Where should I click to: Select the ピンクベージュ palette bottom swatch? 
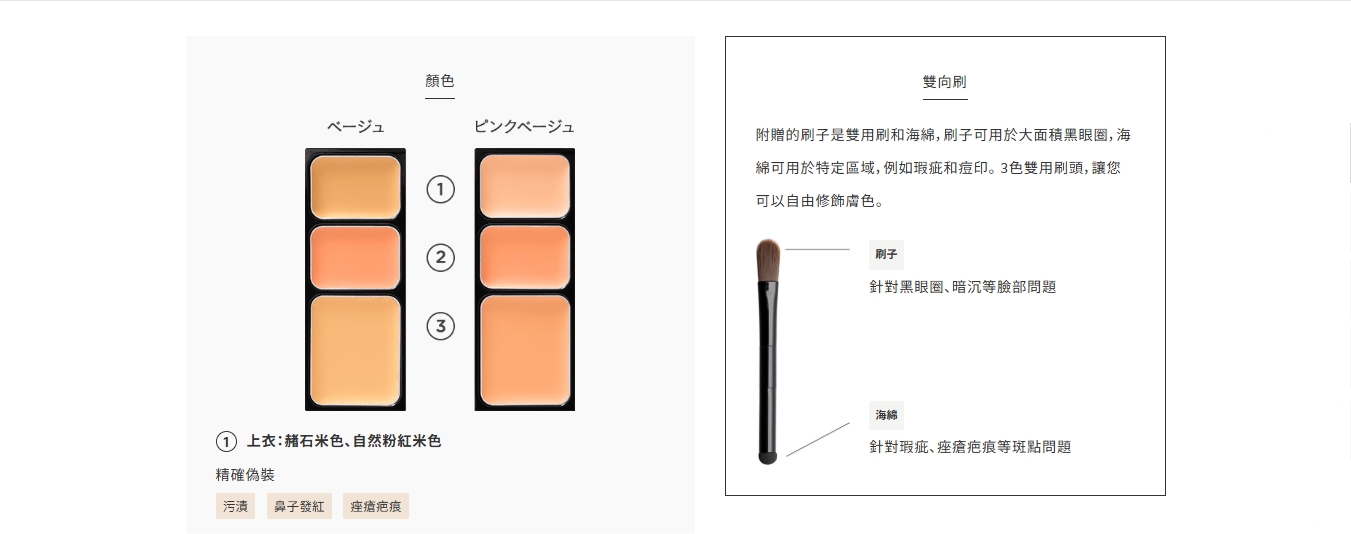click(525, 350)
